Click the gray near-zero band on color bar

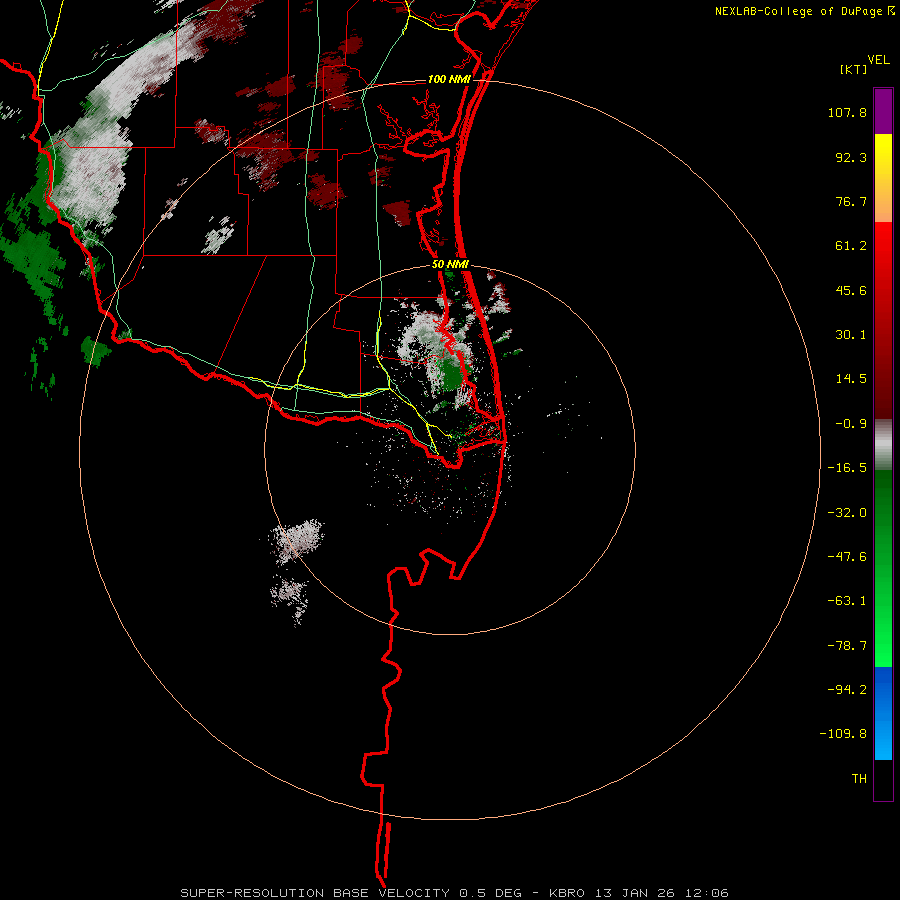(x=883, y=445)
